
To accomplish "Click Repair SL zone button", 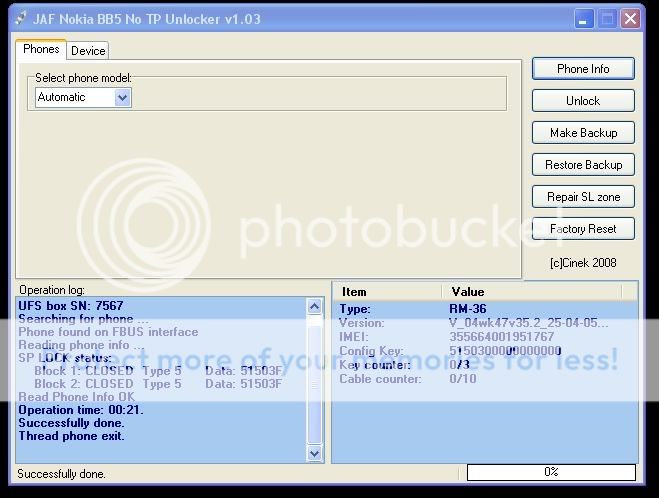I will click(583, 197).
